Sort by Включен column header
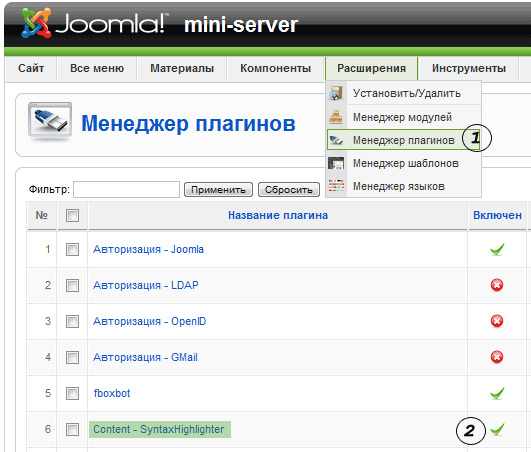531x452 pixels. coord(497,215)
